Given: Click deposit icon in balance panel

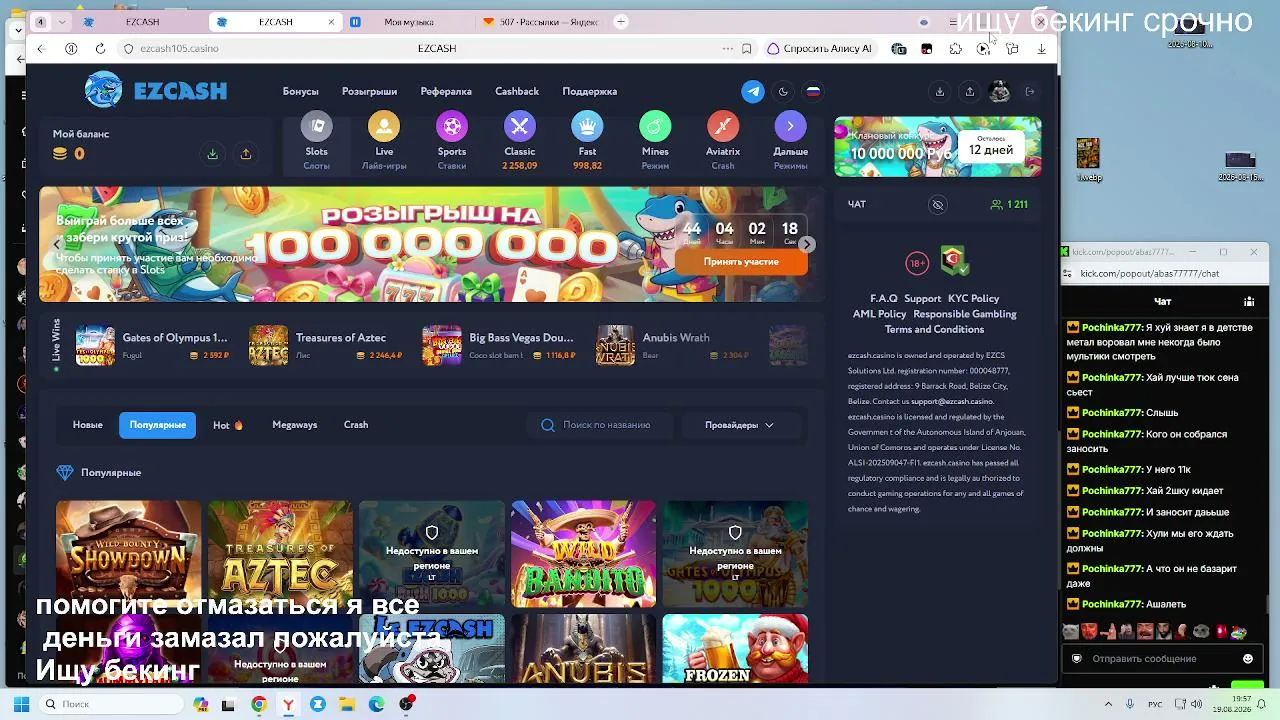Looking at the screenshot, I should (212, 154).
